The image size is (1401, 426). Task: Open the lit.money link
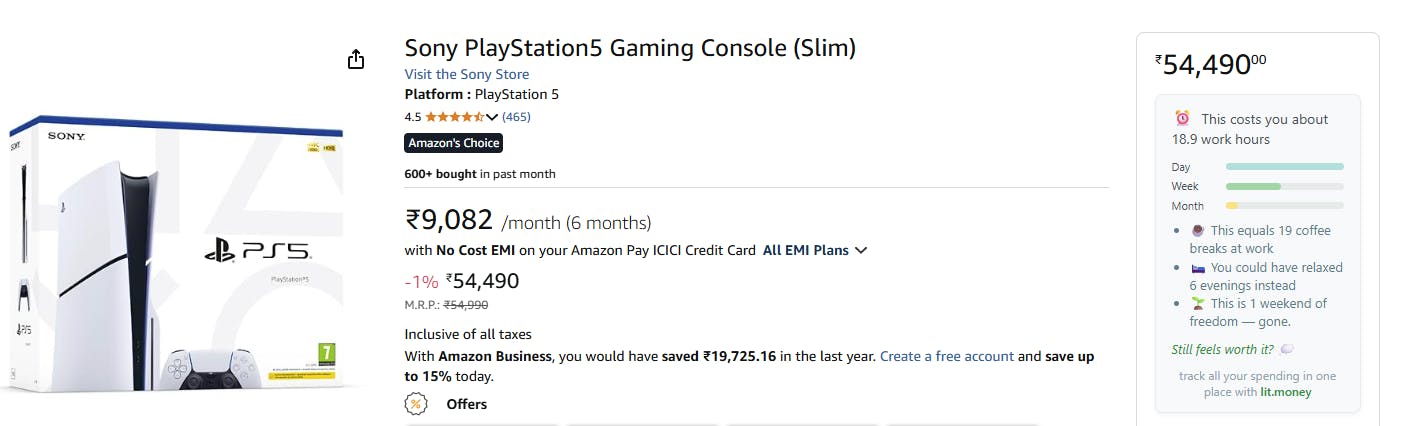click(1285, 392)
